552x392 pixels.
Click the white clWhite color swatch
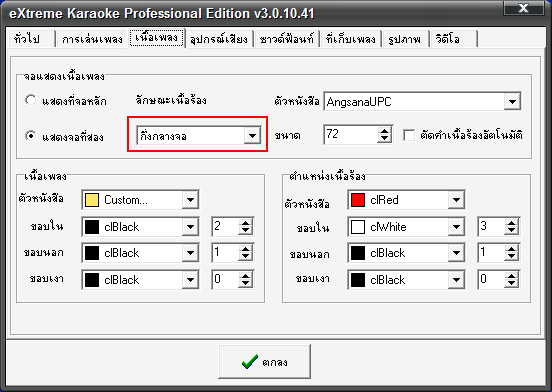(358, 227)
